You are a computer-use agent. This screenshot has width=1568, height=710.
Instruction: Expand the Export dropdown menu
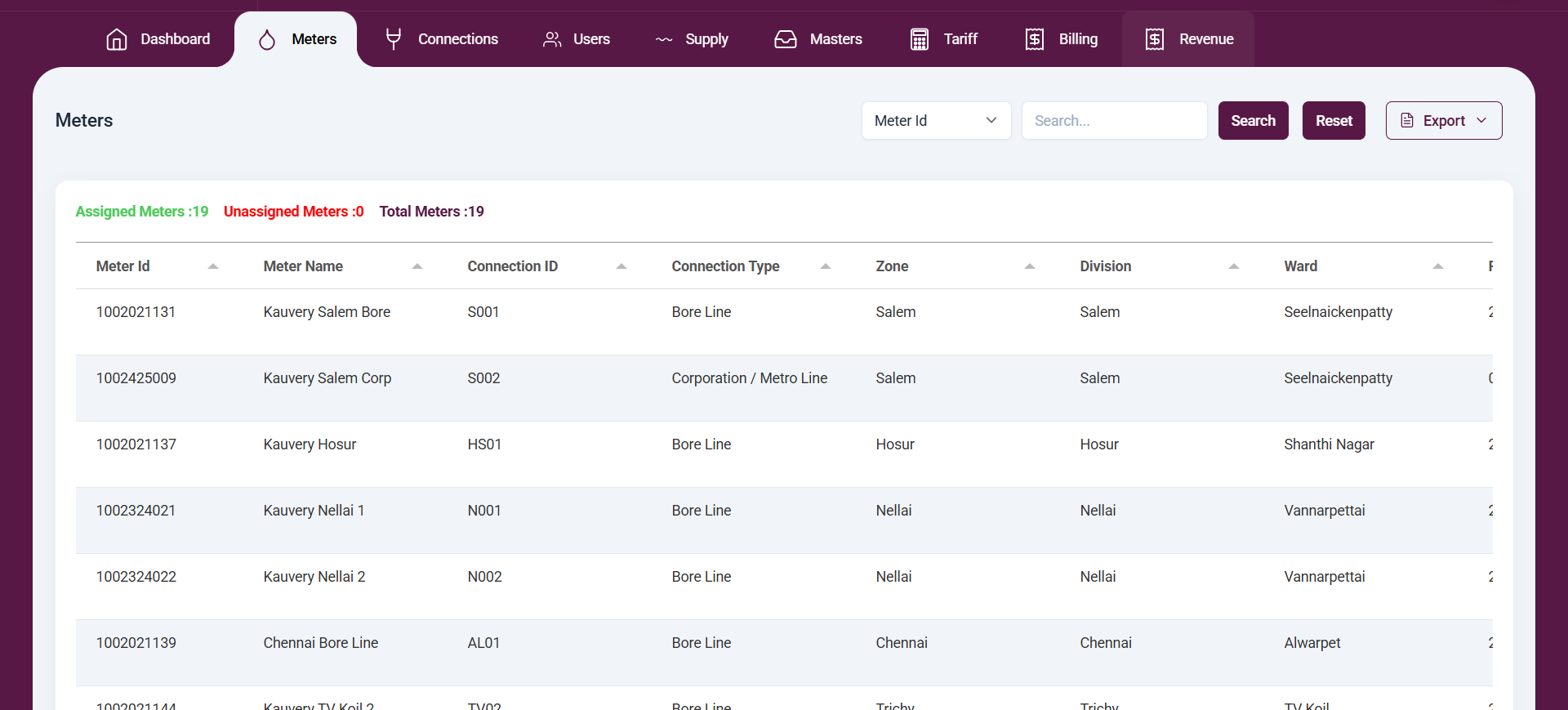click(x=1443, y=121)
